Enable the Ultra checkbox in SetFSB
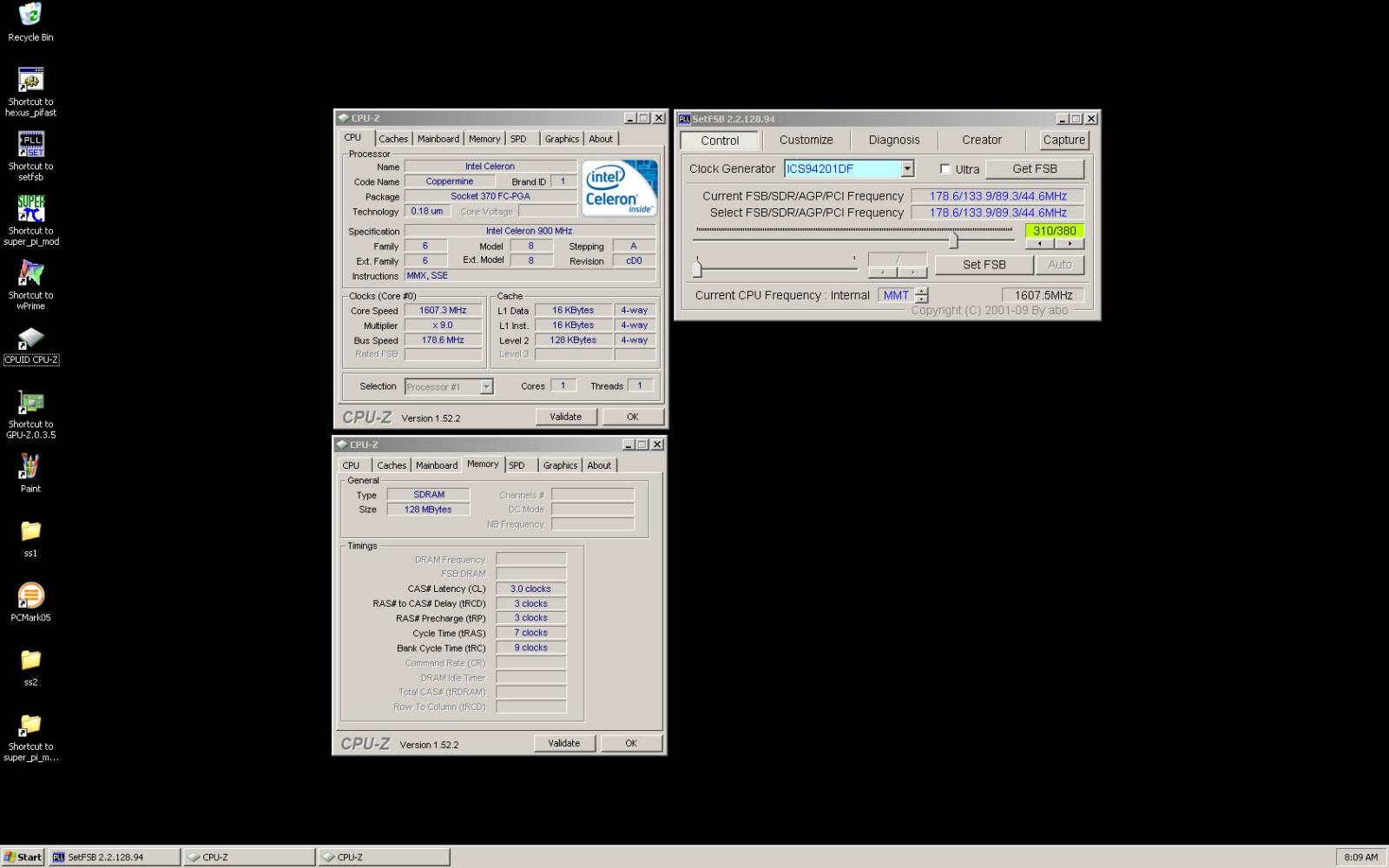Image resolution: width=1389 pixels, height=868 pixels. click(x=945, y=169)
